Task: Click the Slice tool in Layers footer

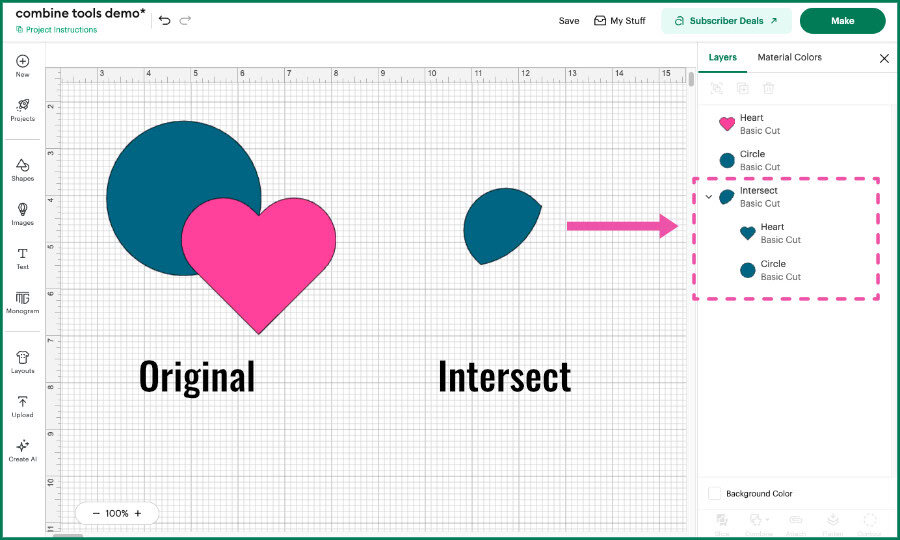Action: (x=722, y=524)
